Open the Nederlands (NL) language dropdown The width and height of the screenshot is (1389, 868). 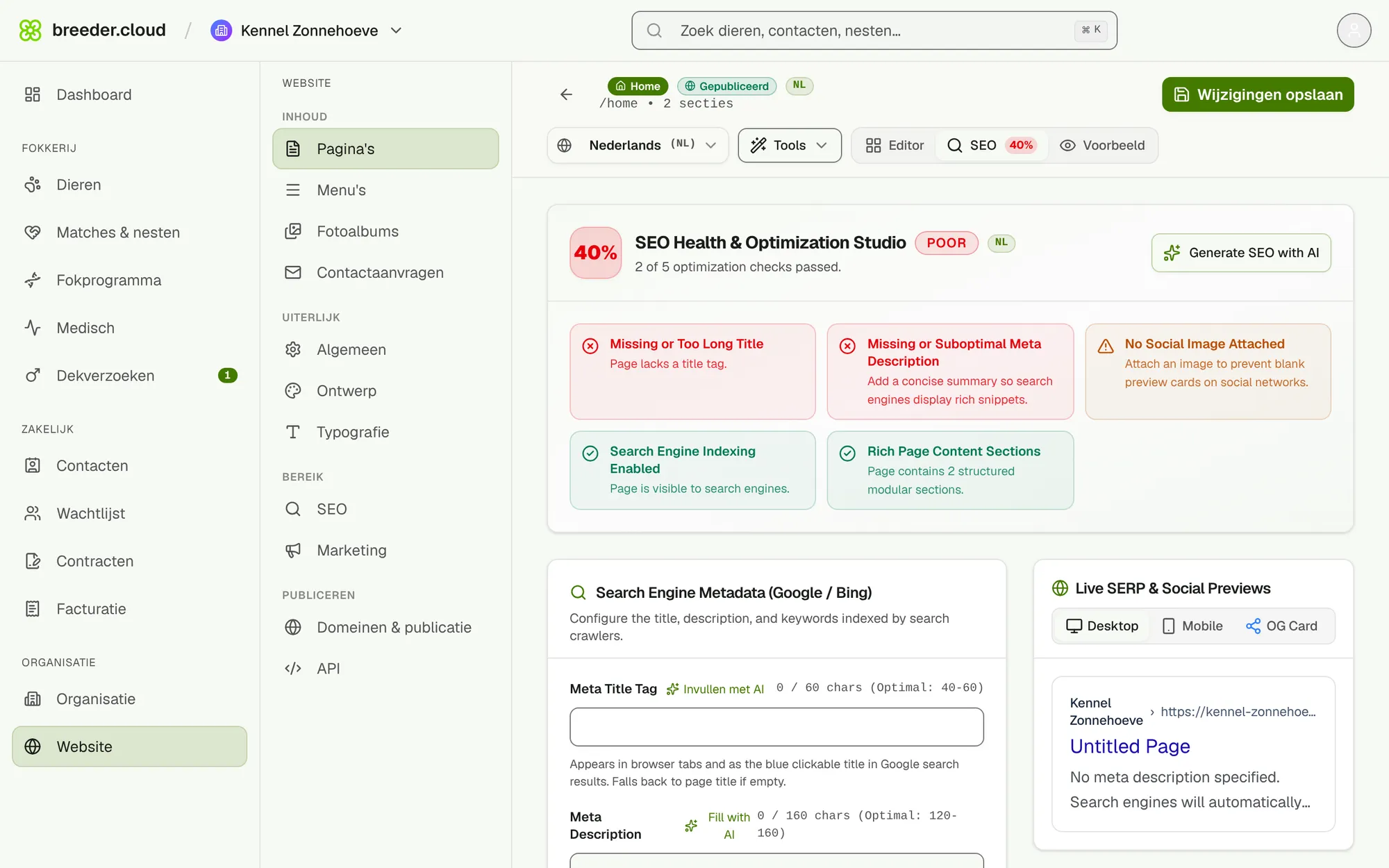tap(638, 145)
